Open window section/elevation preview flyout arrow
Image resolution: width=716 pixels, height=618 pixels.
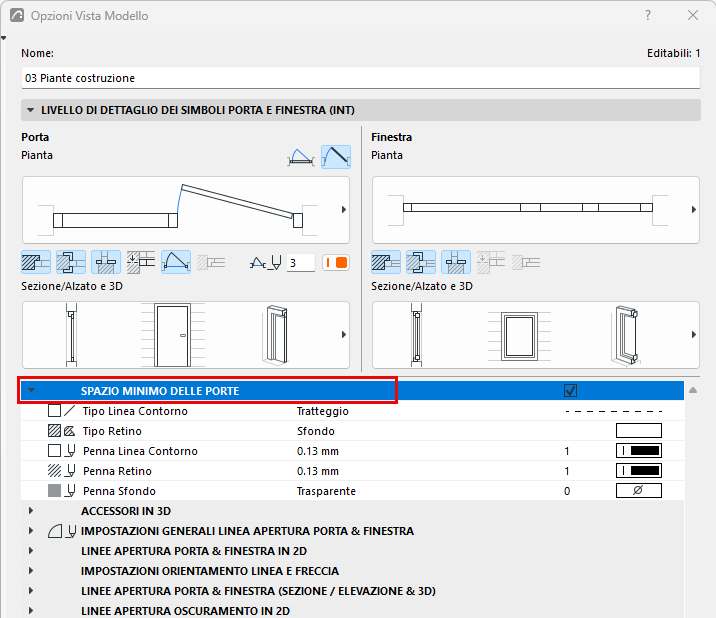[x=694, y=335]
